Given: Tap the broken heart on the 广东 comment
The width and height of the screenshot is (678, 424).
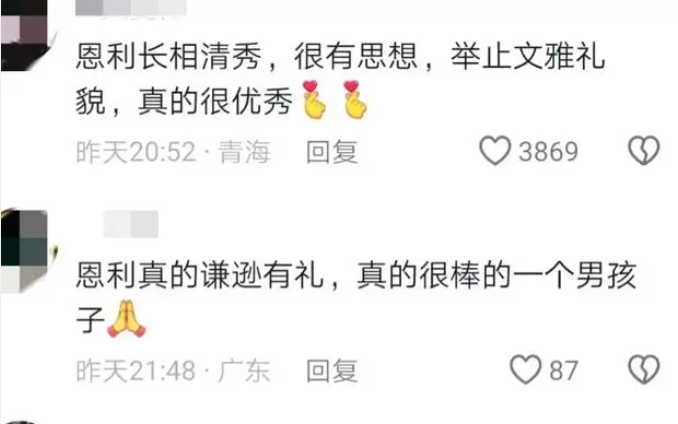Looking at the screenshot, I should tap(644, 370).
